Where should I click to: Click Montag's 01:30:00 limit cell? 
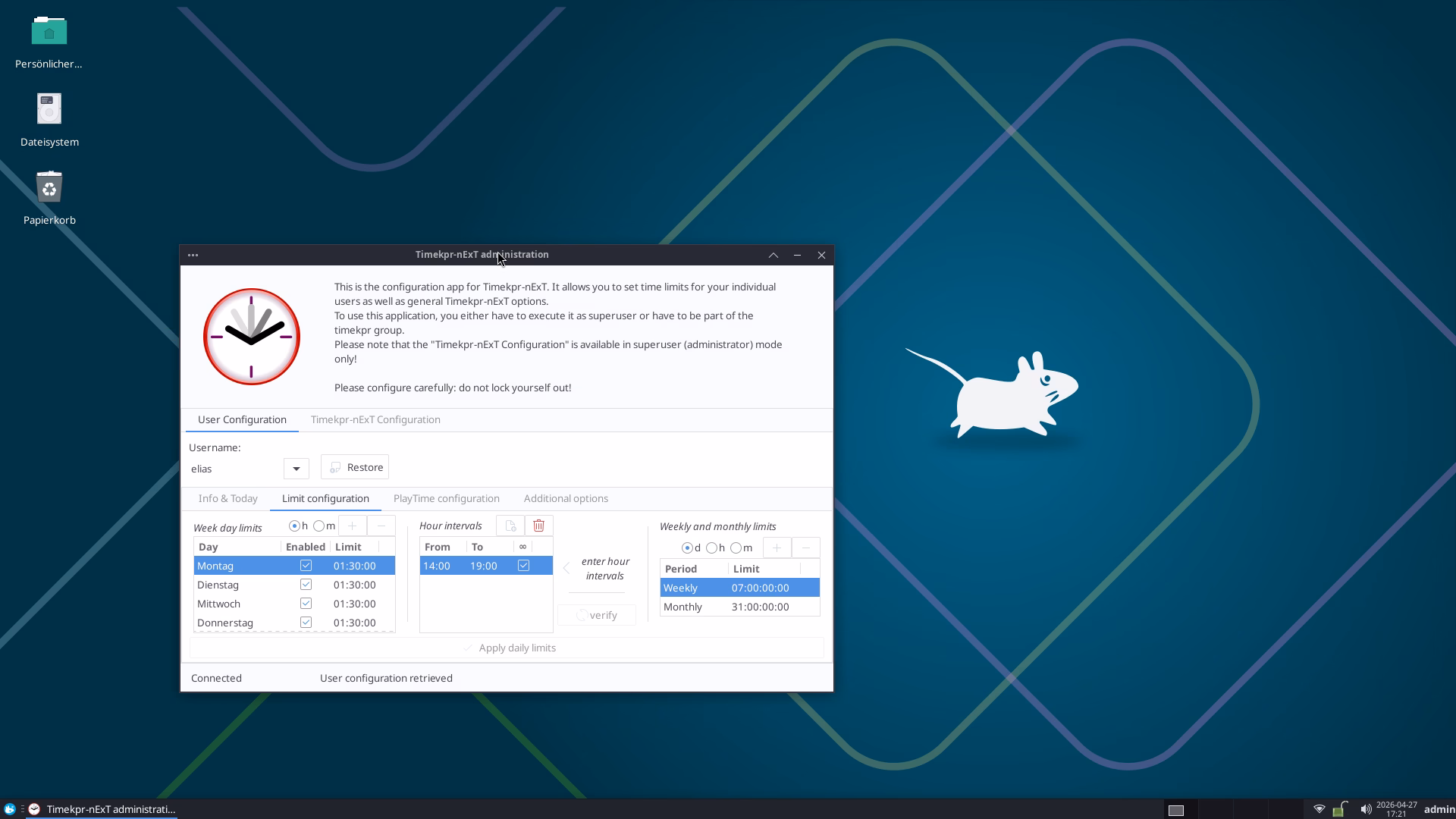pos(354,566)
